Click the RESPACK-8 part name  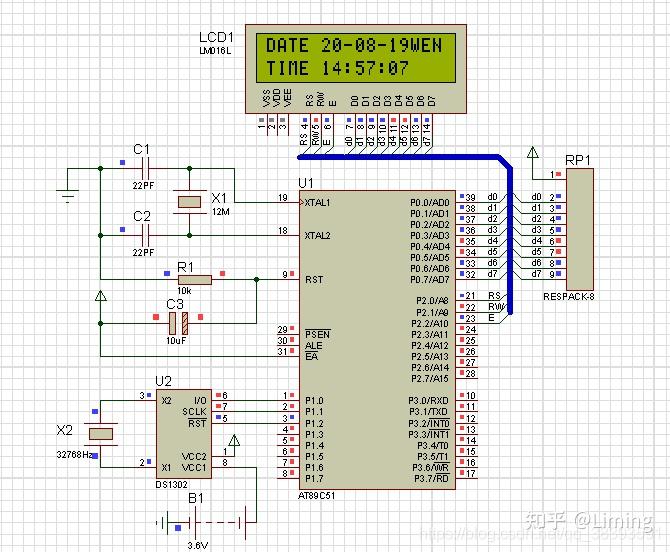pos(569,297)
